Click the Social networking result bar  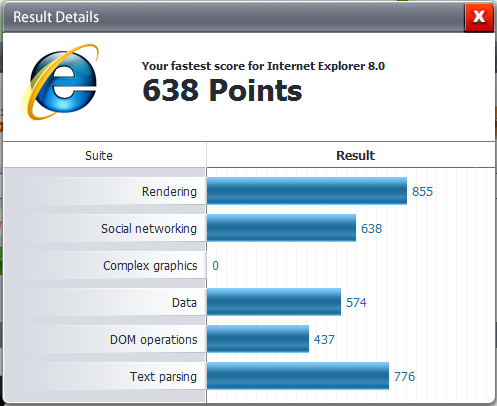point(281,228)
